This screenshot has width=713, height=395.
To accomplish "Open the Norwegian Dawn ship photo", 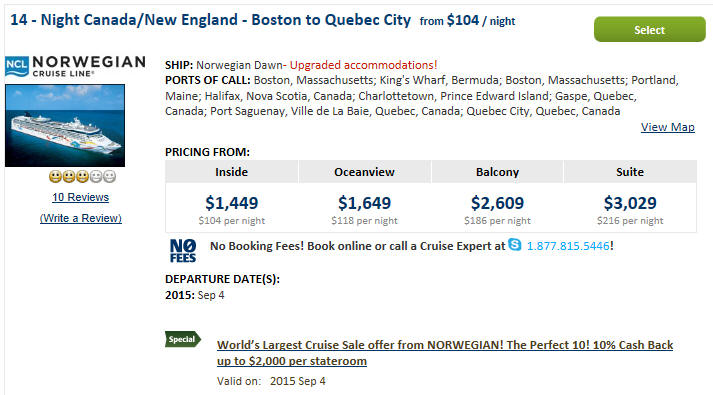I will [65, 125].
